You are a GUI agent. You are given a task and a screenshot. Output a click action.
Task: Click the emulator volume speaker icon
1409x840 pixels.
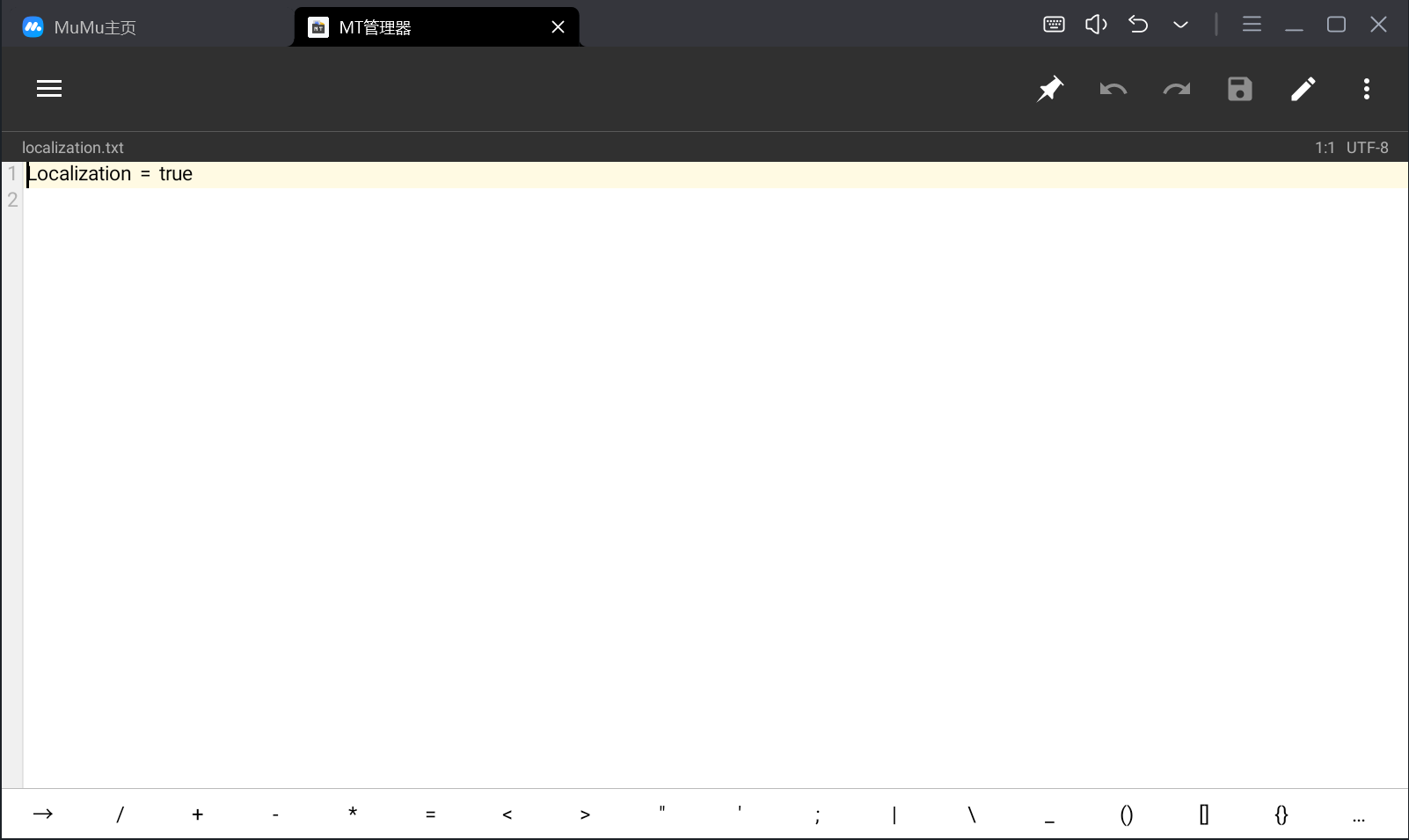tap(1096, 25)
